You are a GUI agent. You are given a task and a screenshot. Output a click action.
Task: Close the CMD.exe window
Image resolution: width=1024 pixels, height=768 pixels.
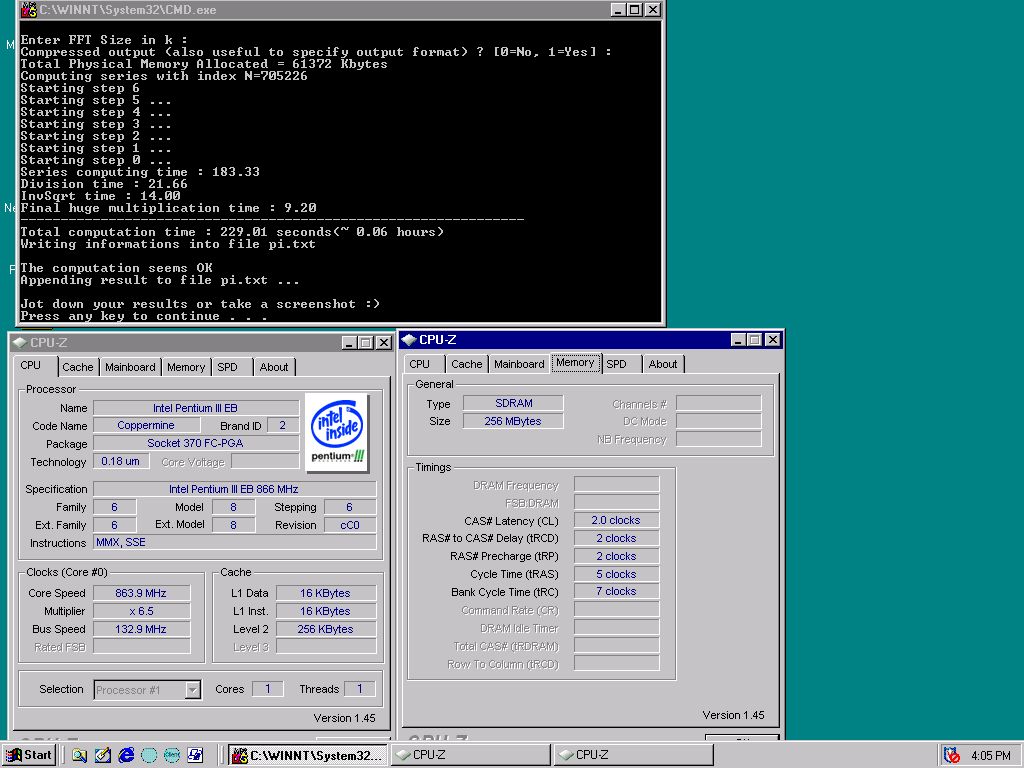click(652, 10)
